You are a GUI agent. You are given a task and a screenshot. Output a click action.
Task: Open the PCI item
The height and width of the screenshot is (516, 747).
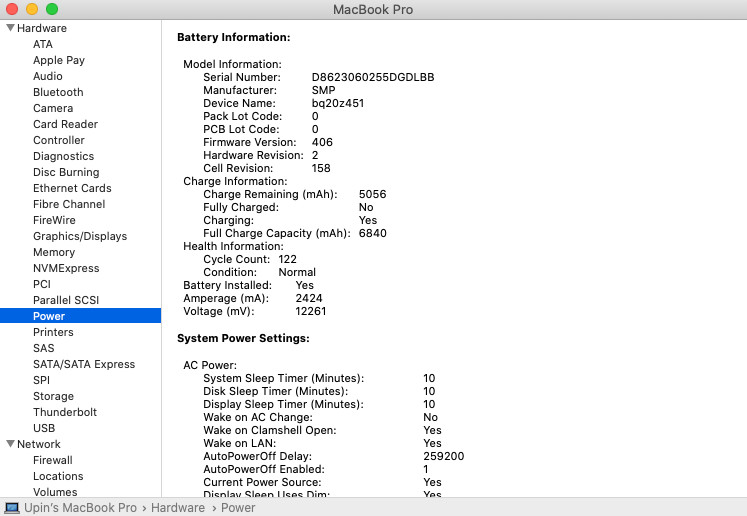(42, 284)
